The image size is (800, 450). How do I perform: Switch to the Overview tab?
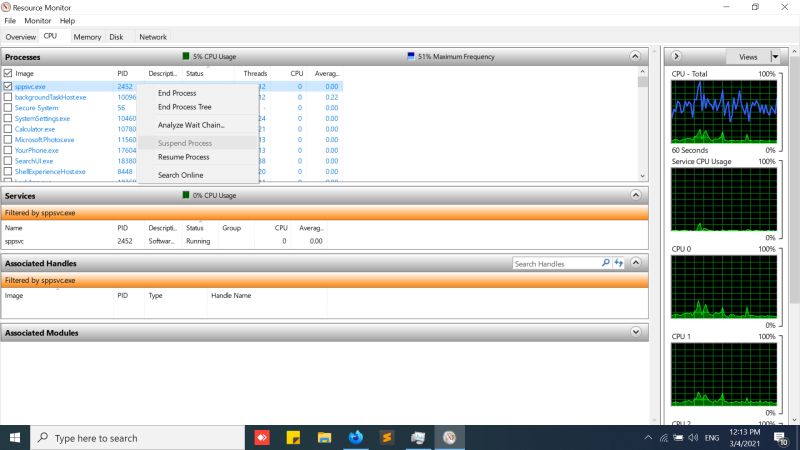click(20, 37)
